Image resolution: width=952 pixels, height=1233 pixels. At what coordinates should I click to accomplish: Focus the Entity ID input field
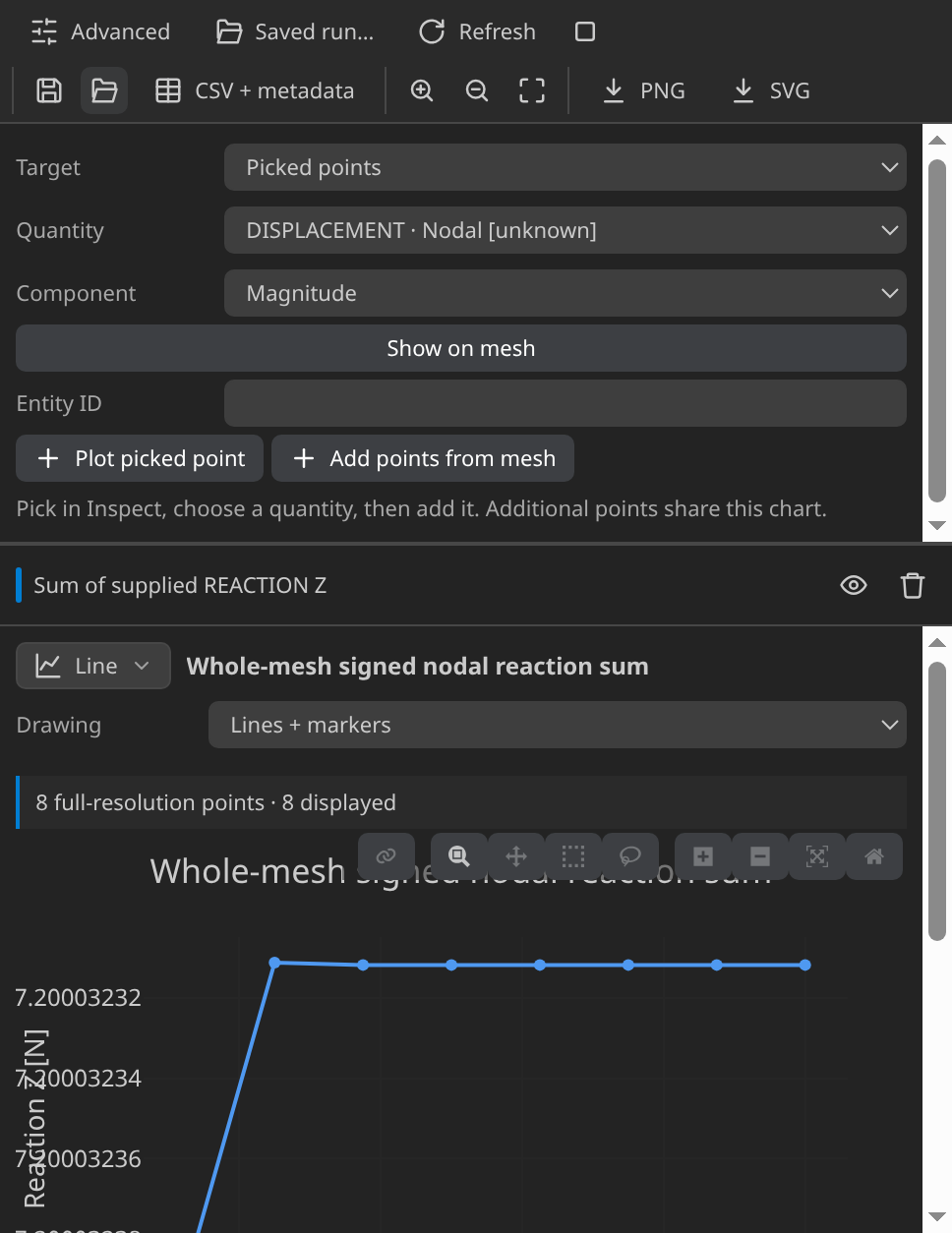[565, 403]
